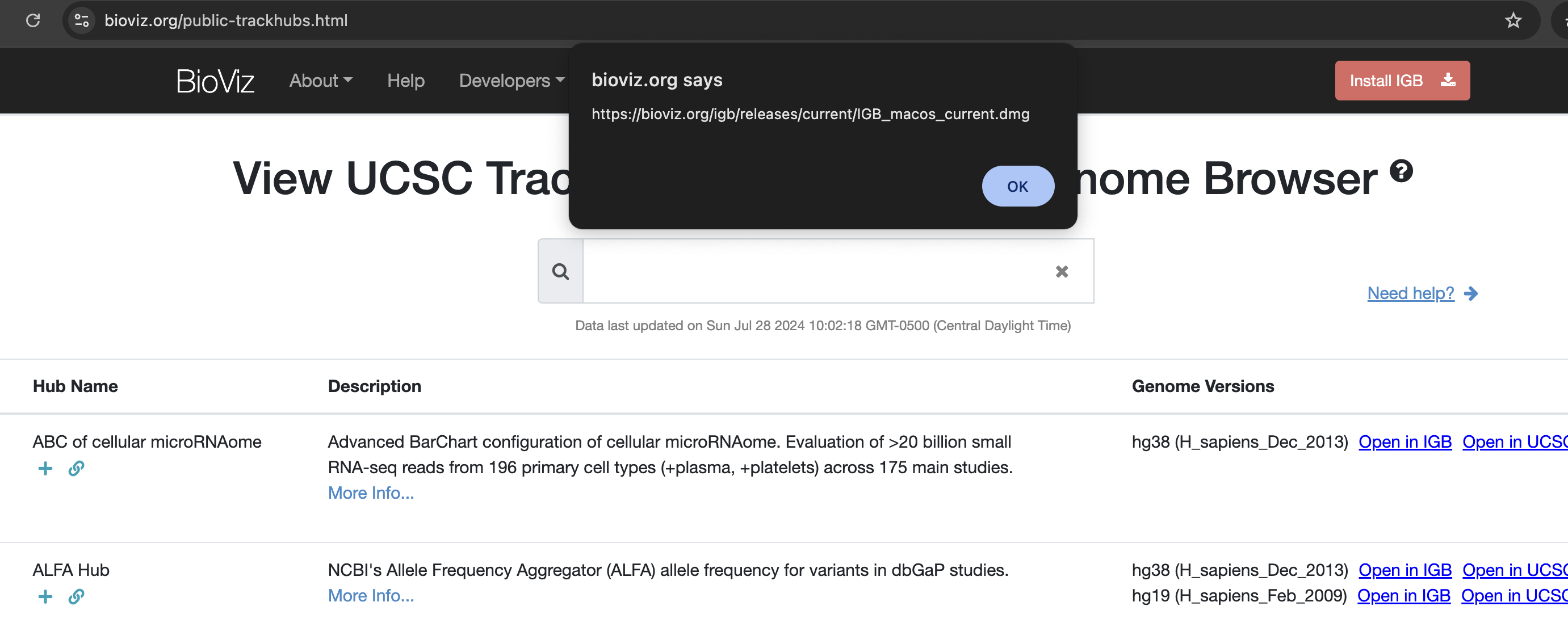Click the browser reload icon
The image size is (1568, 623).
33,20
